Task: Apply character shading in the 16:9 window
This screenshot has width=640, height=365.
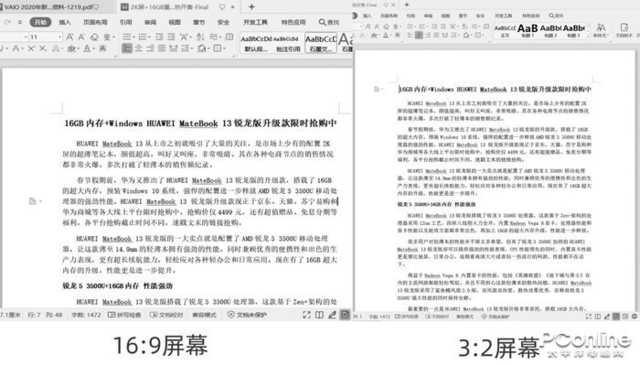Action: [102, 49]
